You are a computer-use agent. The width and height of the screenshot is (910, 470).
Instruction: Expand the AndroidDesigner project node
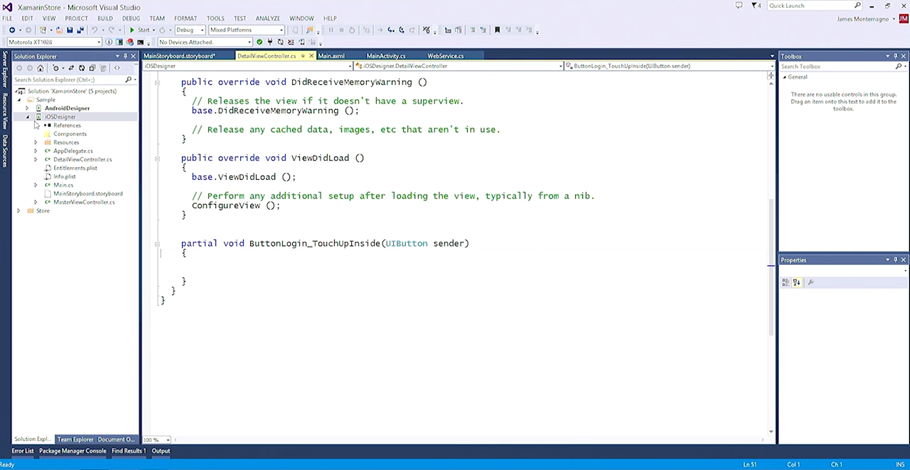click(27, 109)
